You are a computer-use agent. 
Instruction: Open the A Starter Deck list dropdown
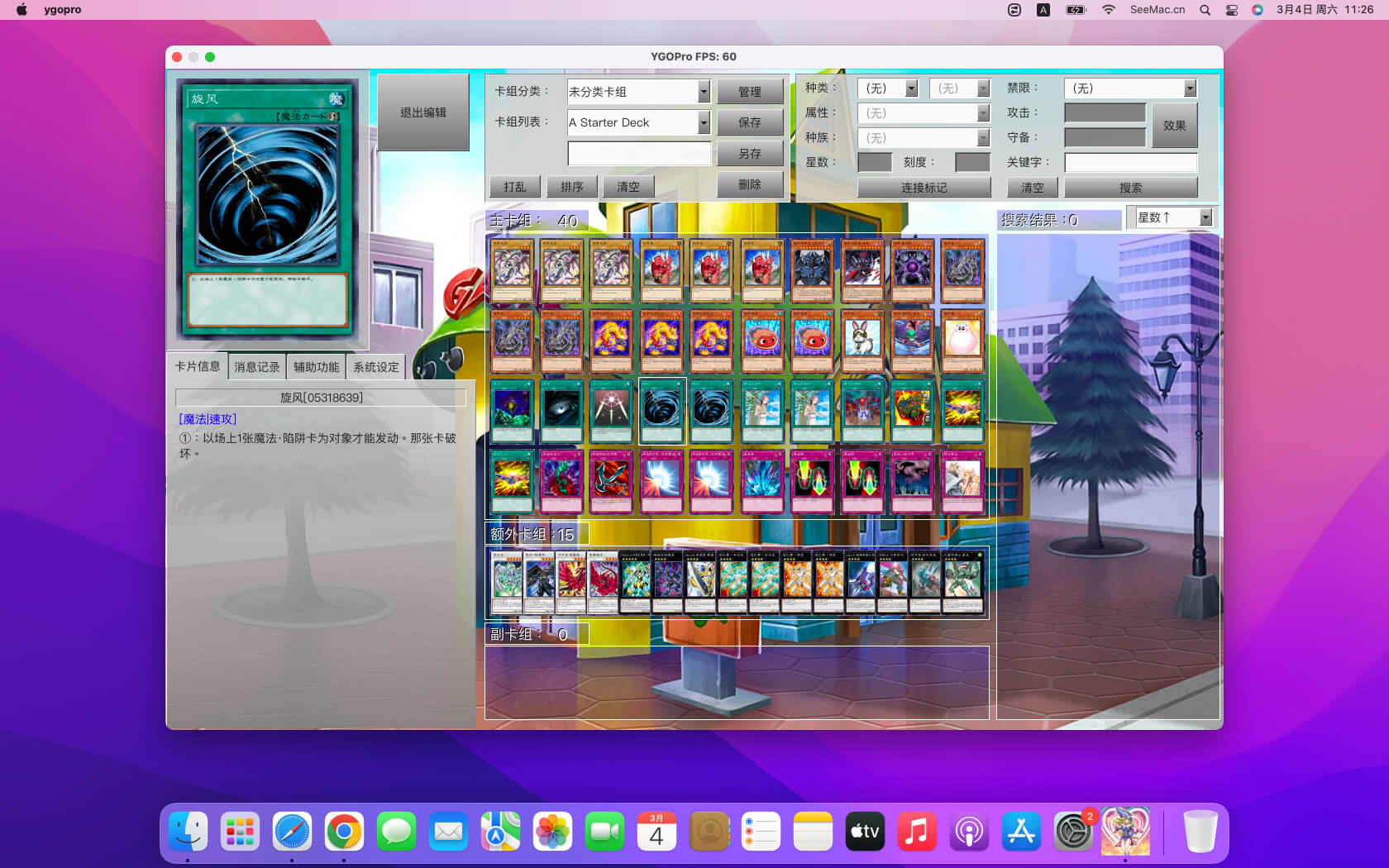pos(704,122)
